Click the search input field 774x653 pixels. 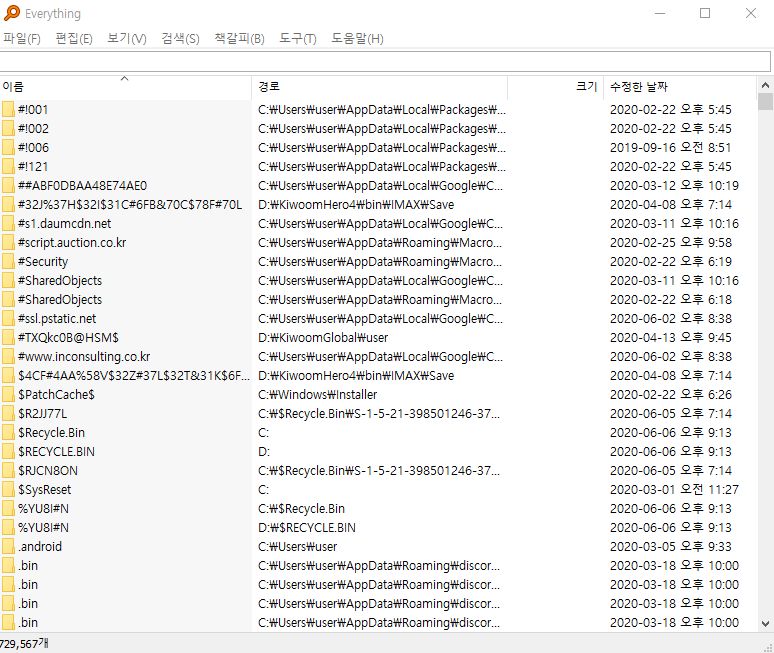pyautogui.click(x=385, y=62)
